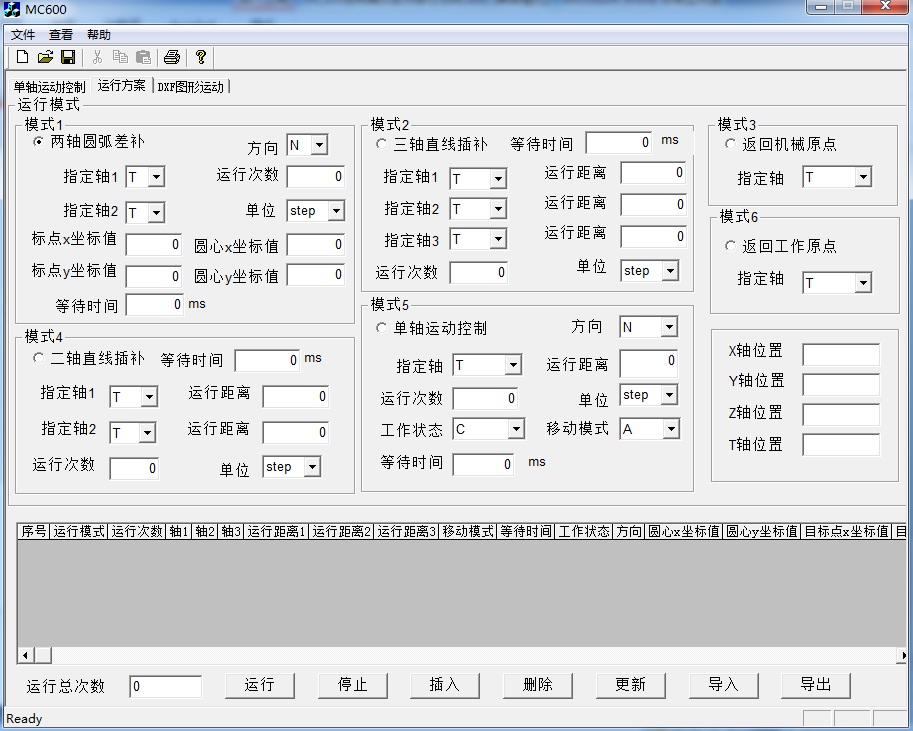Click the Print toolbar icon
This screenshot has height=731, width=913.
(172, 58)
